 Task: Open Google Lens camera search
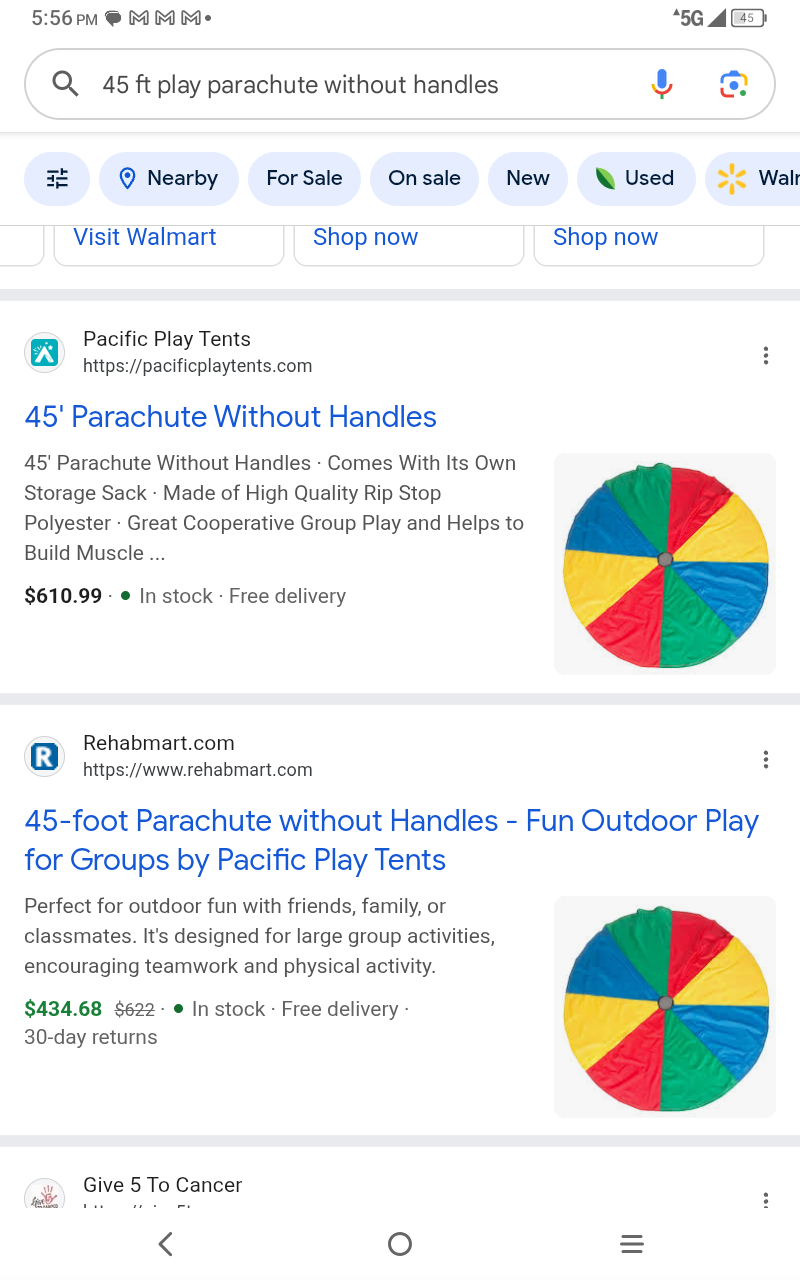tap(734, 85)
